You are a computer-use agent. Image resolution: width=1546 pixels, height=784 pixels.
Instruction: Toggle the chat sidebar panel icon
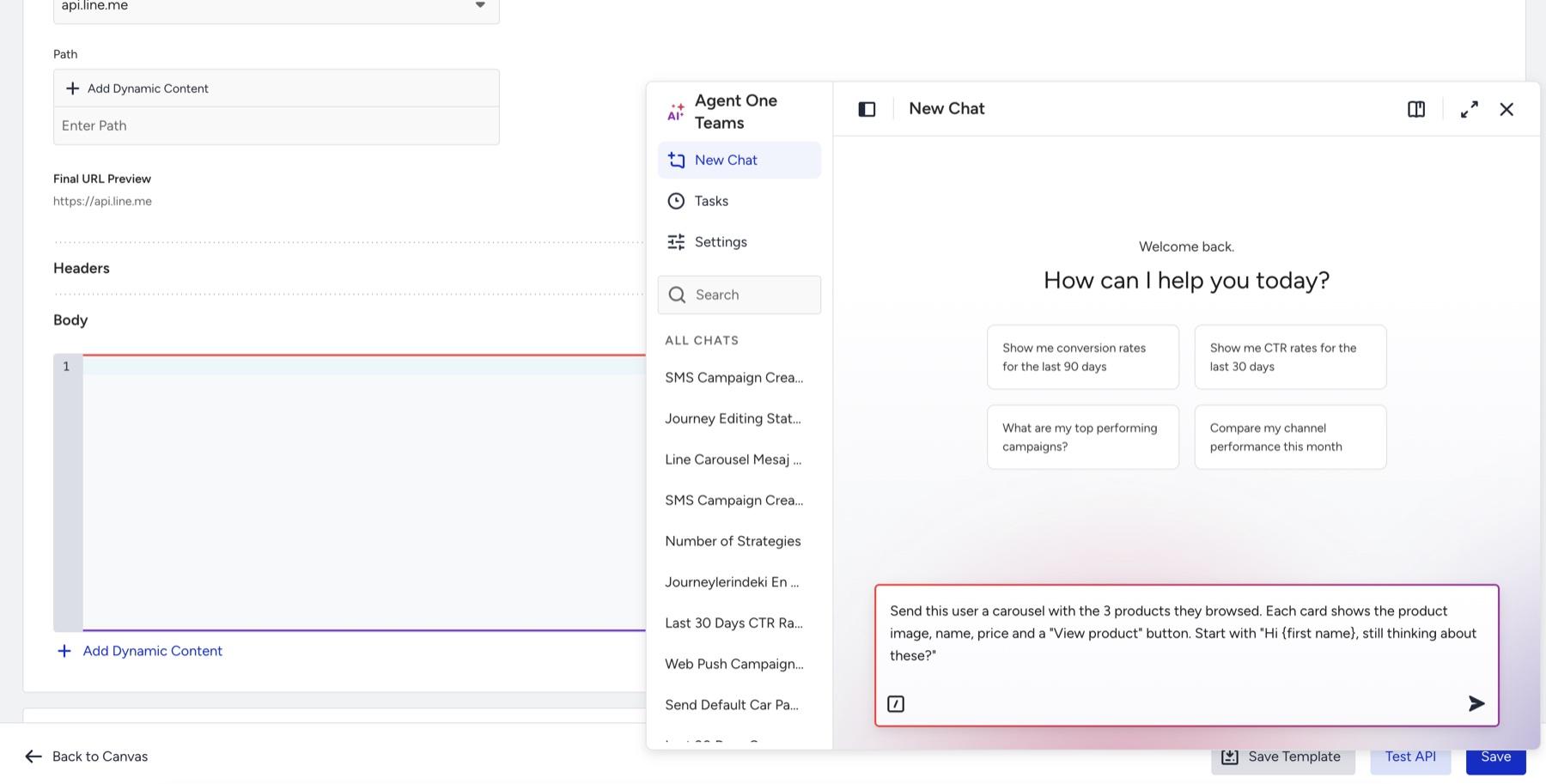tap(867, 109)
